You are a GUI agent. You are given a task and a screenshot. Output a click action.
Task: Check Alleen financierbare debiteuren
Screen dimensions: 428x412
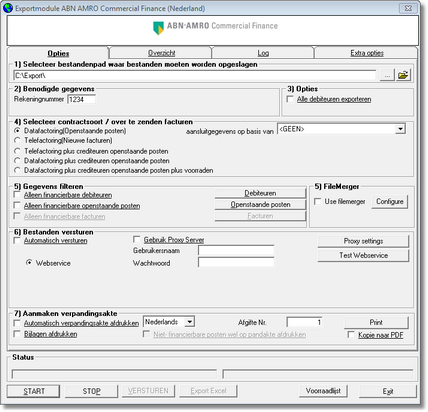coord(17,195)
